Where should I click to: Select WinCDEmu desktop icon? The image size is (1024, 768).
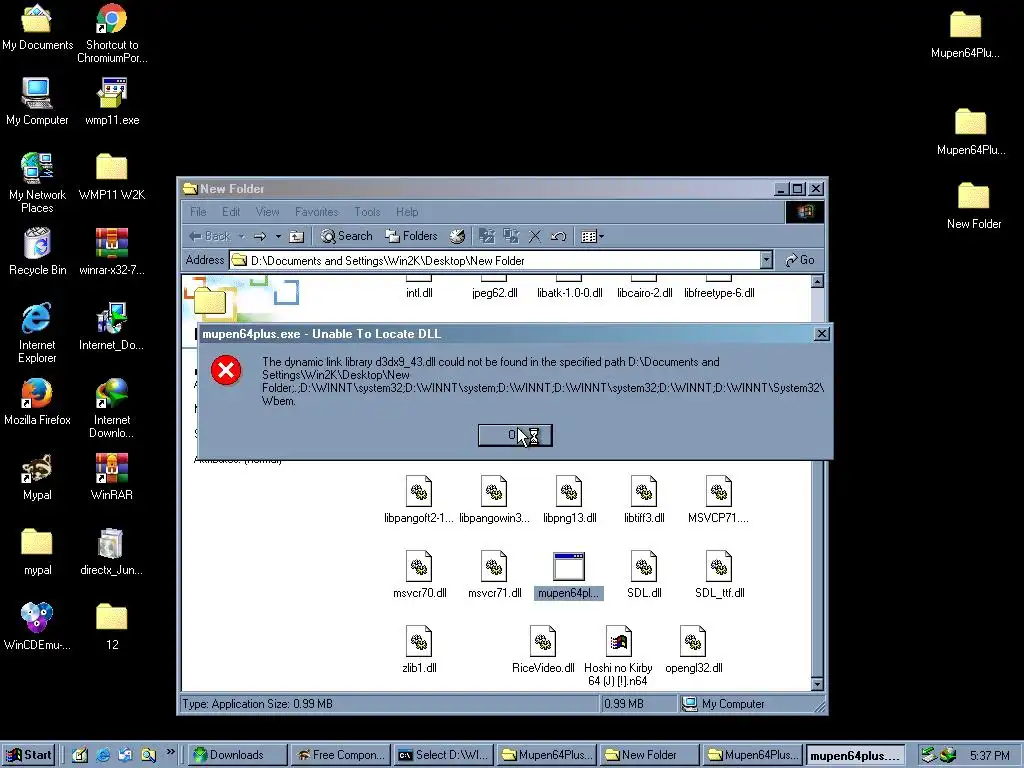[37, 626]
